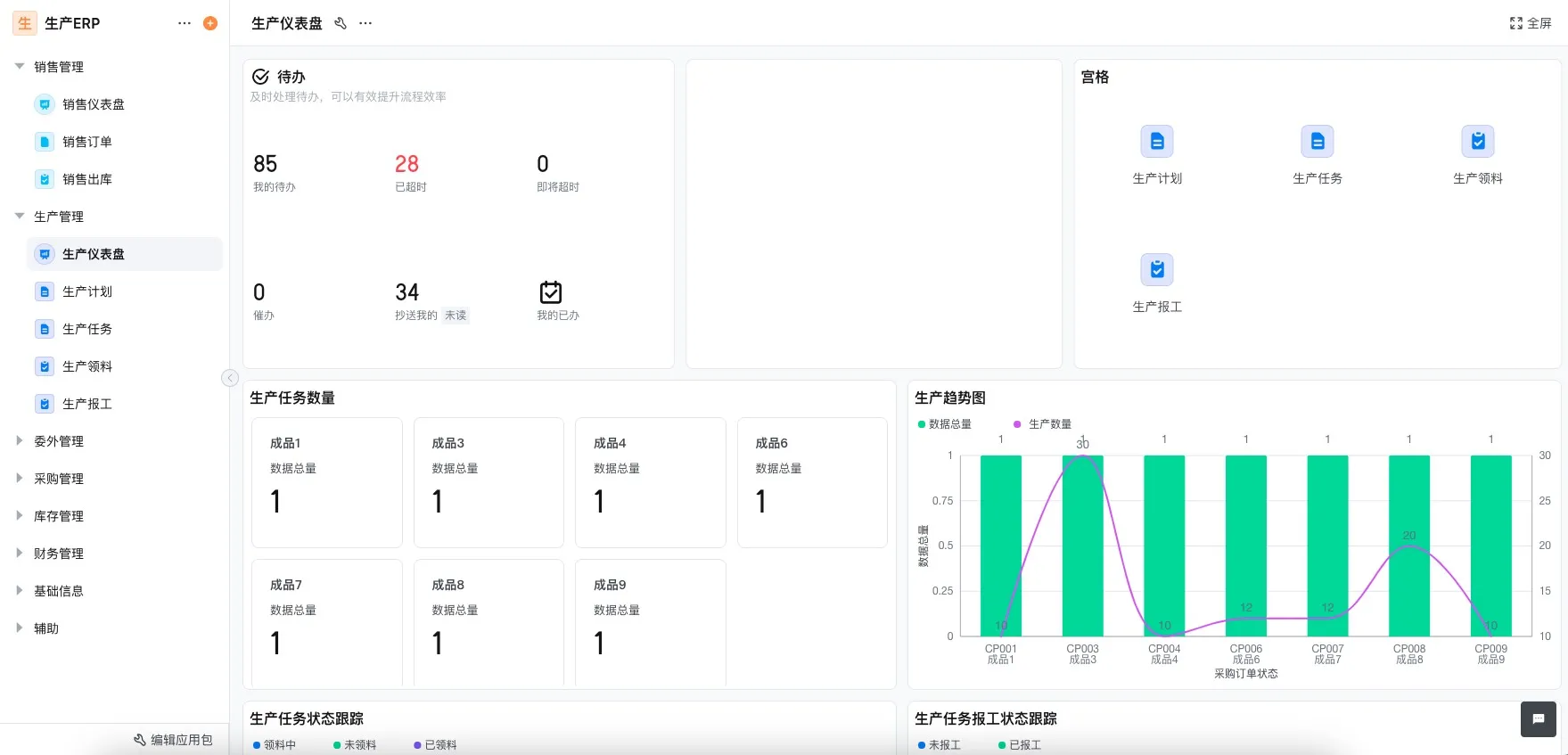Open 生产任务 in the sidebar
This screenshot has width=1568, height=755.
click(x=125, y=329)
